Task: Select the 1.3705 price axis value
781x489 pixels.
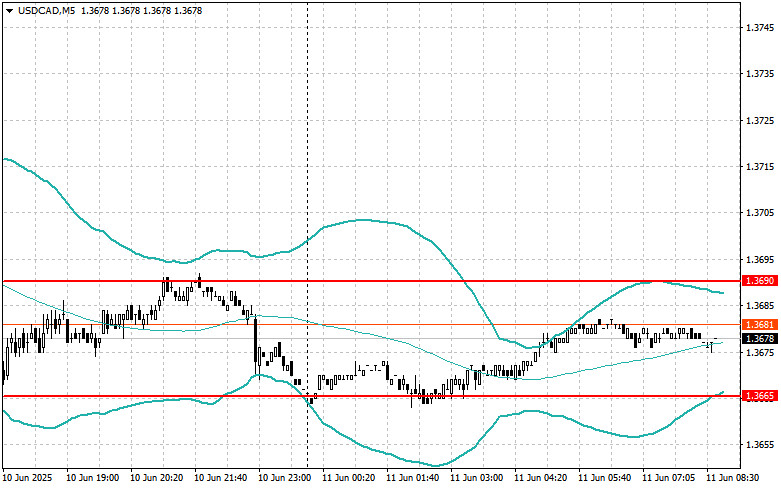Action: click(760, 213)
